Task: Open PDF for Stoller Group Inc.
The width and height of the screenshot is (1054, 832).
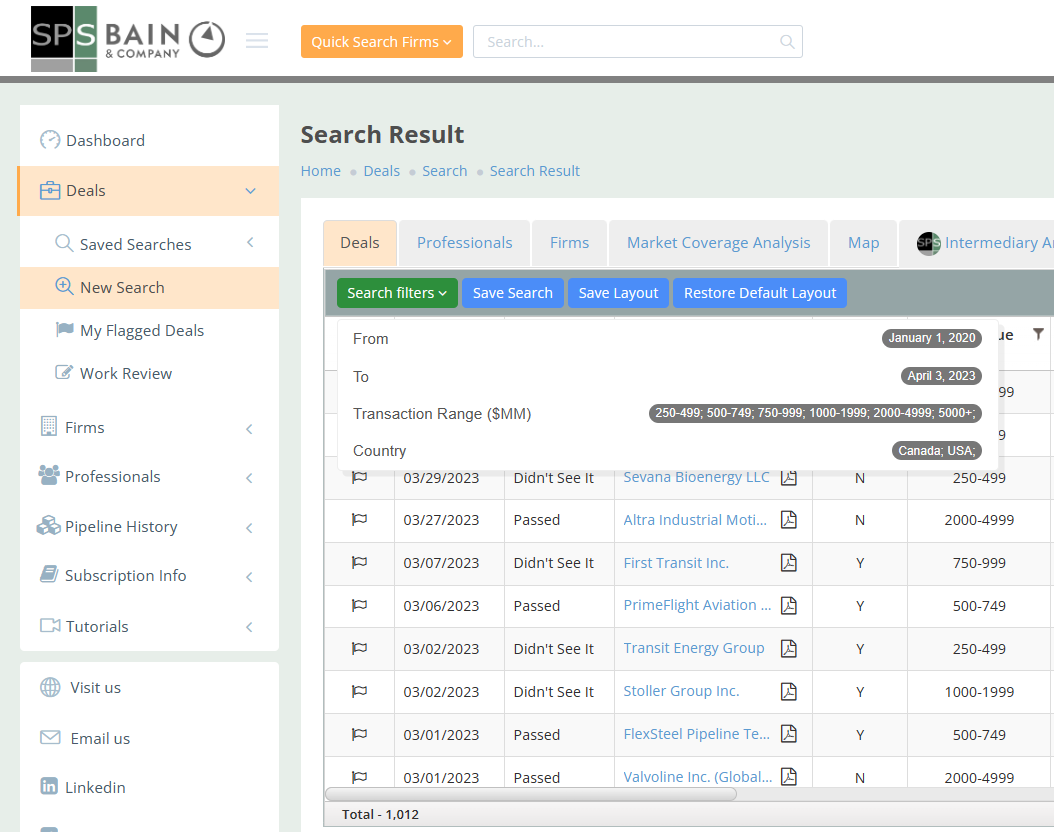Action: (788, 692)
